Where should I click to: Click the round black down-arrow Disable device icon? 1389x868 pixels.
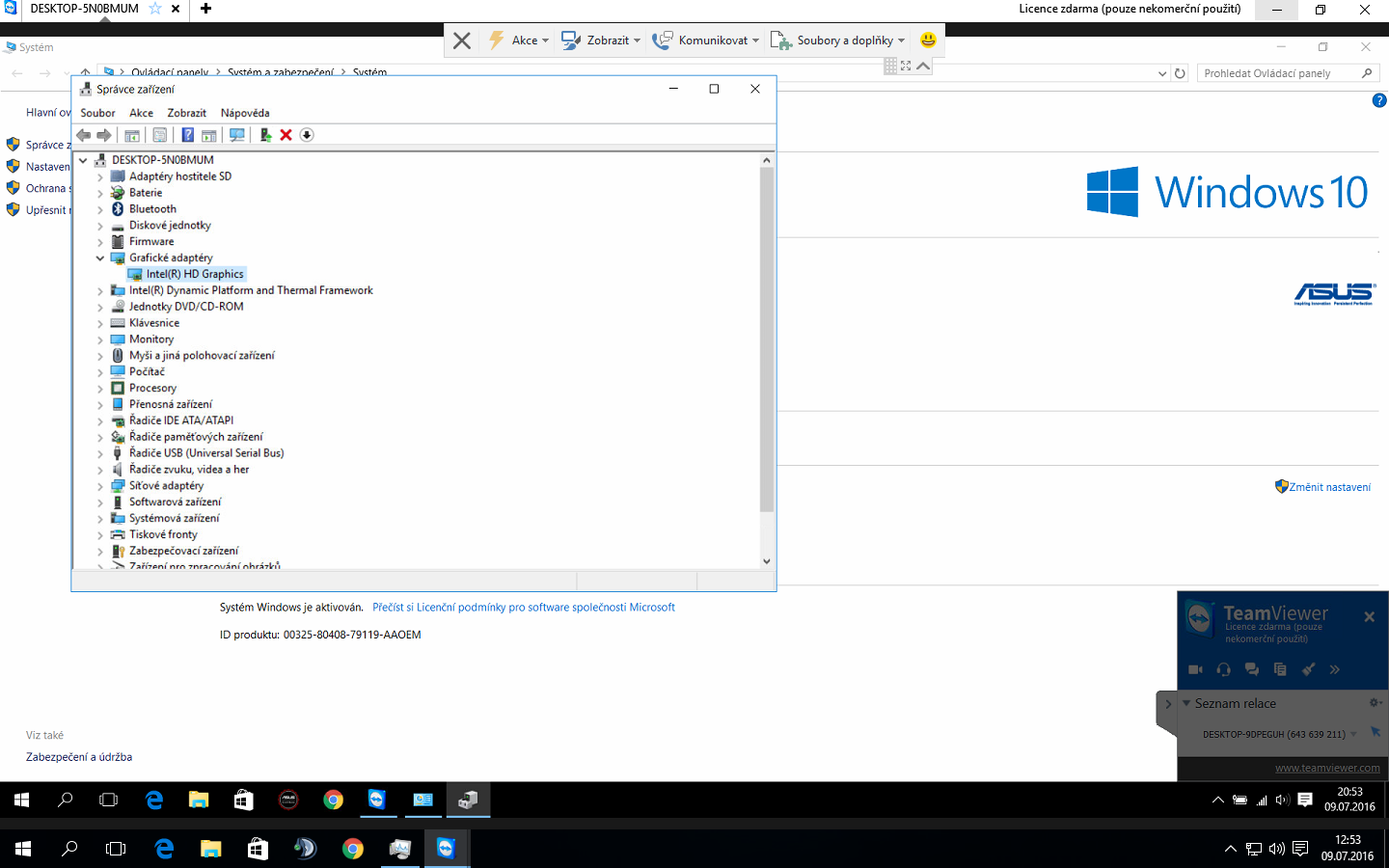[307, 135]
